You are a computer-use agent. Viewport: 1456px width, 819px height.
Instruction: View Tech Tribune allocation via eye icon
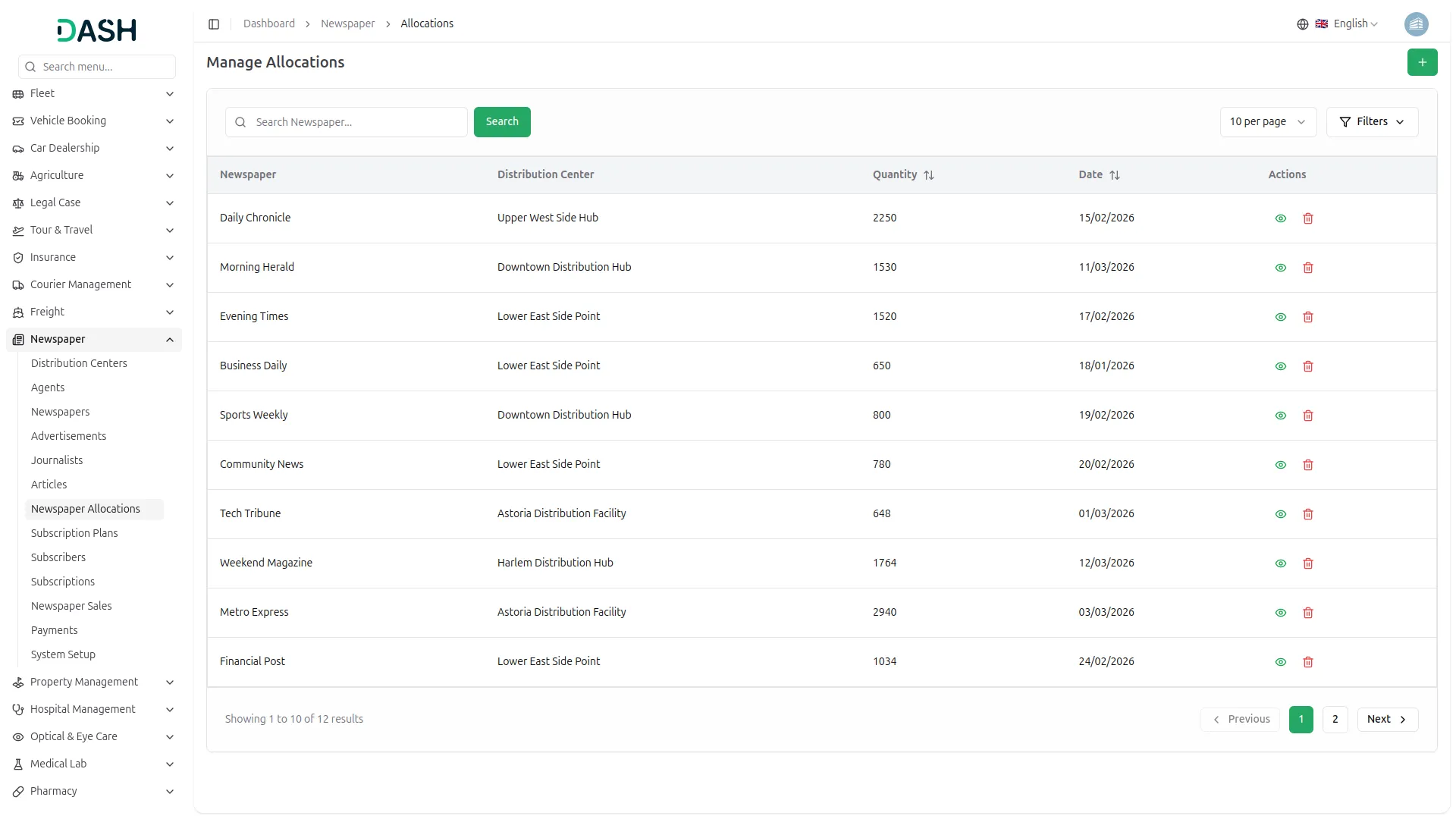(x=1280, y=514)
